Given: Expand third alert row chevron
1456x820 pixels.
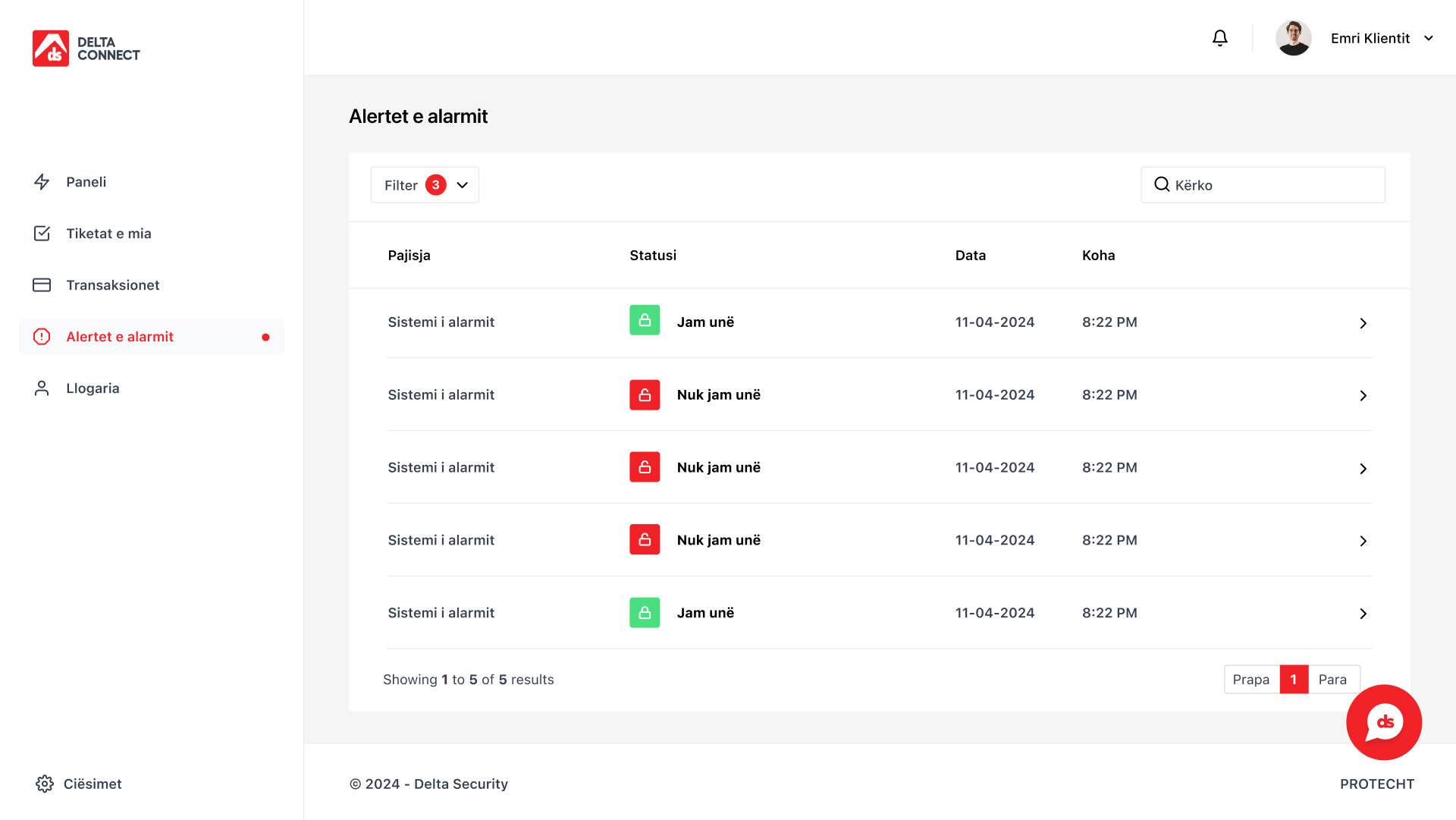Looking at the screenshot, I should [x=1363, y=469].
